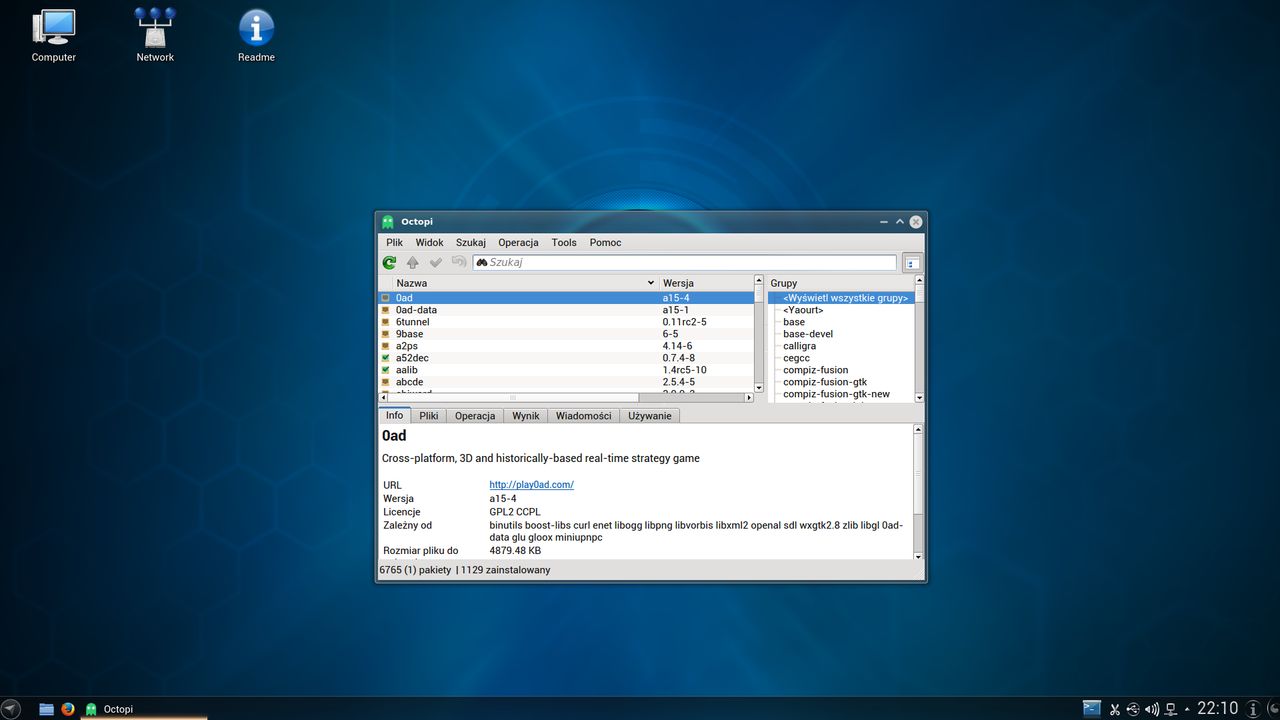Switch to the Operacja tab
Viewport: 1280px width, 720px height.
(474, 416)
